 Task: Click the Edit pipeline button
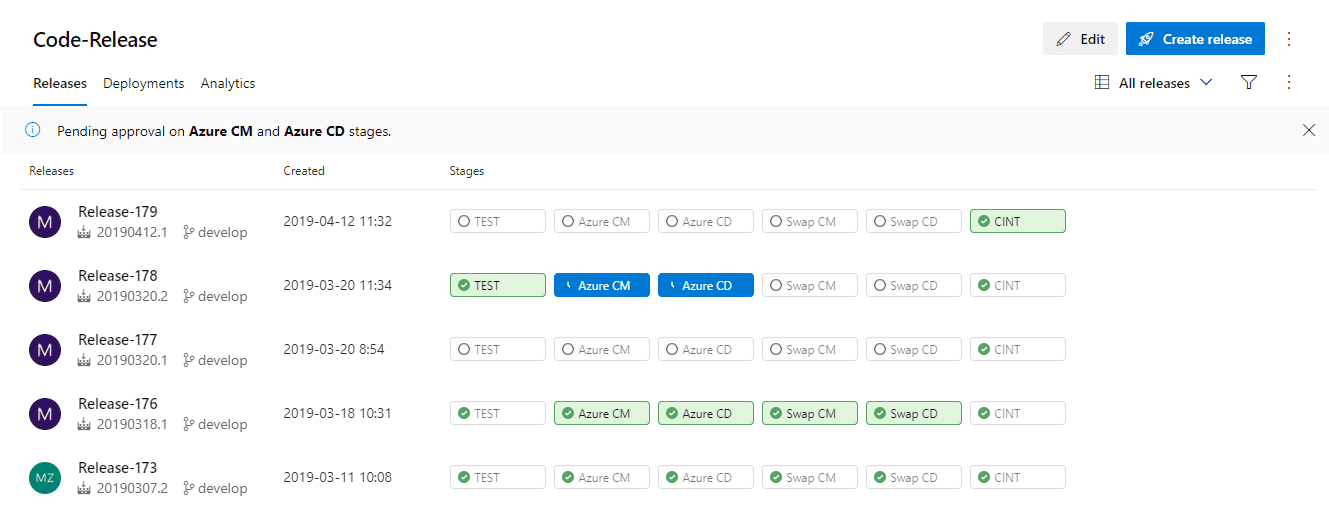coord(1080,39)
